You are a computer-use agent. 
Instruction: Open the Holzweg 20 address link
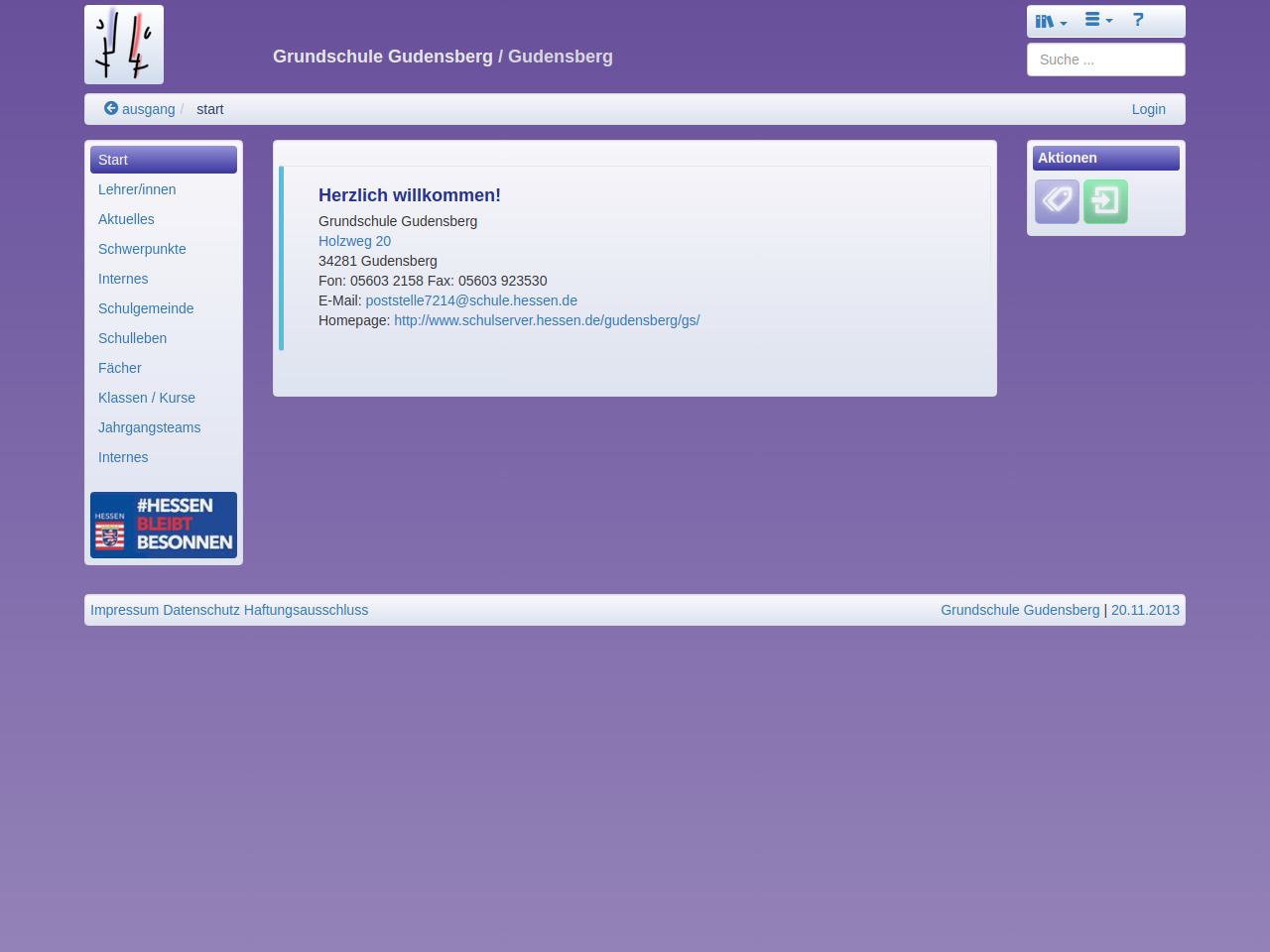tap(354, 241)
